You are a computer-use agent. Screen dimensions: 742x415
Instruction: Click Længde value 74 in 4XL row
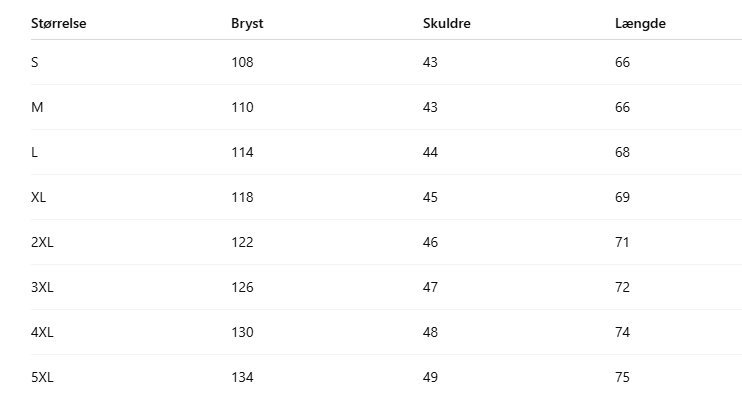pyautogui.click(x=622, y=332)
